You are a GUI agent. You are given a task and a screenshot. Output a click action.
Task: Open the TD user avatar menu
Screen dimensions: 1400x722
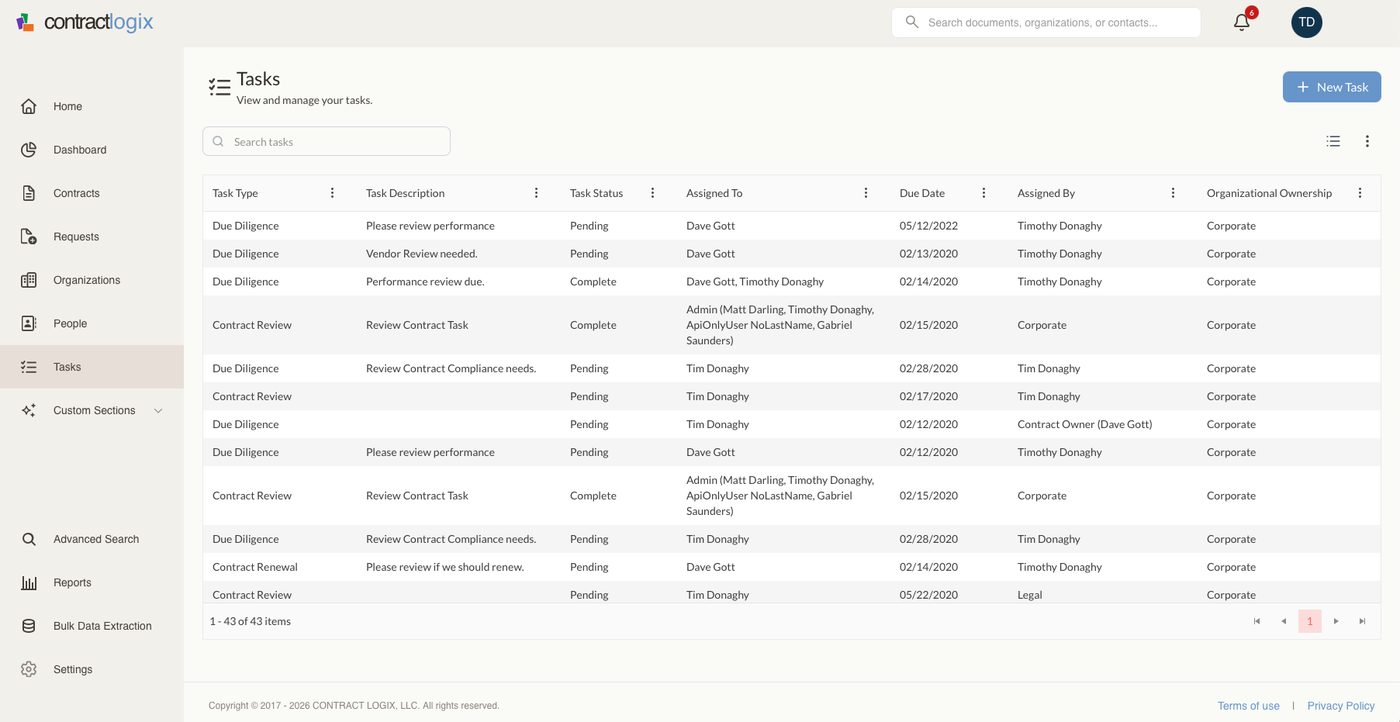(1306, 22)
